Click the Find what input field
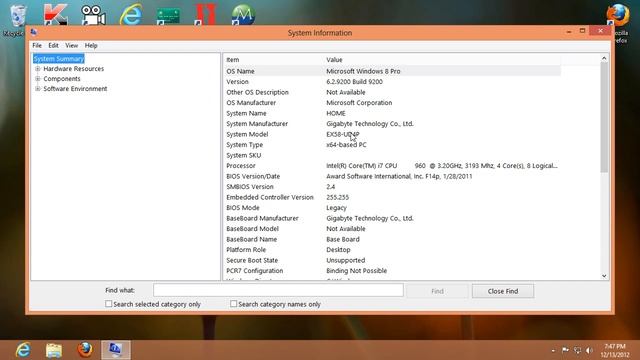Viewport: 640px width, 360px height. (278, 290)
